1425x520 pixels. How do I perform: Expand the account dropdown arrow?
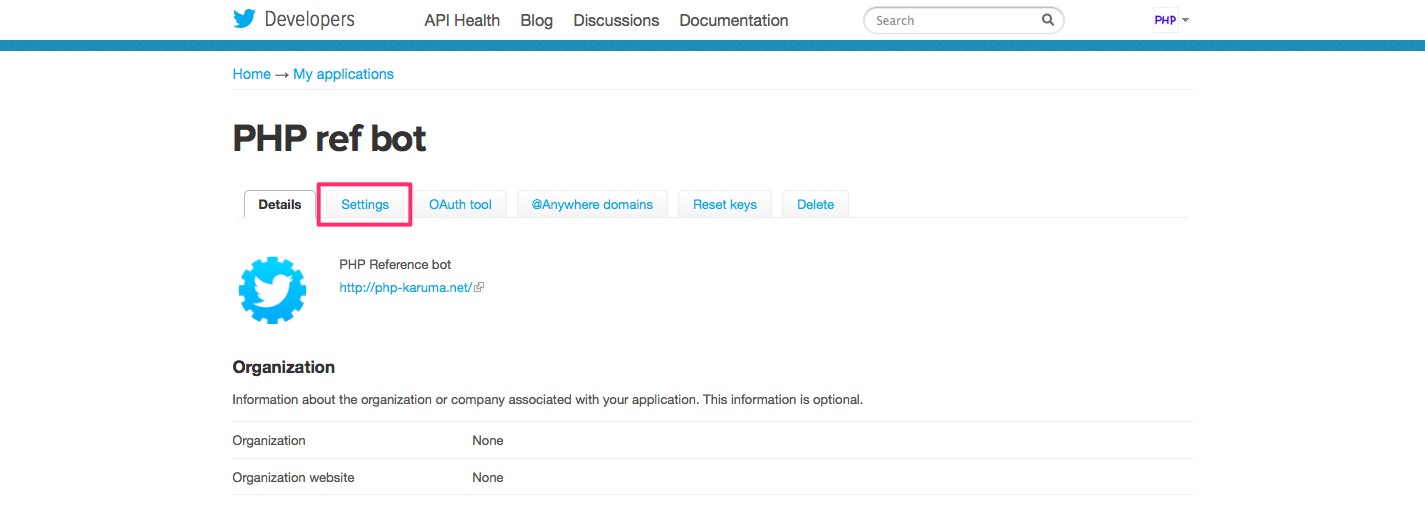pyautogui.click(x=1185, y=20)
